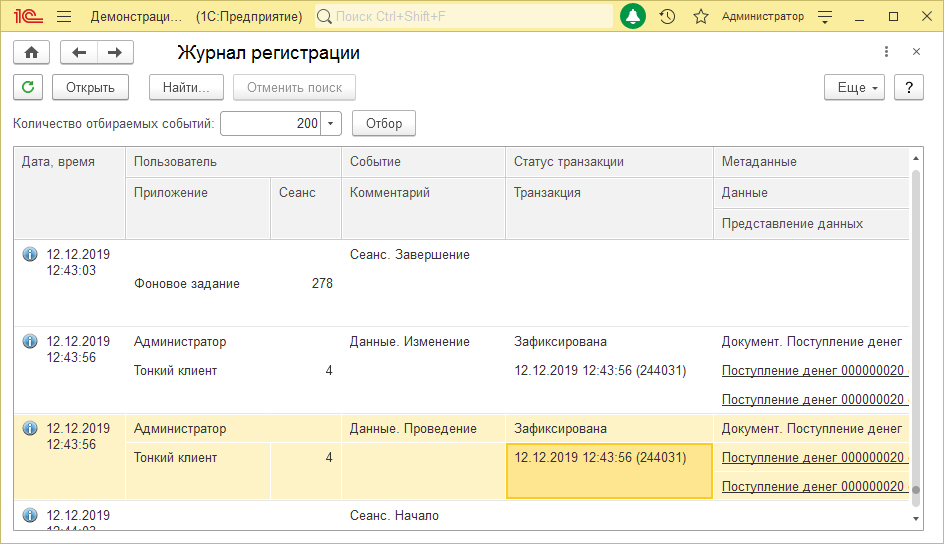The width and height of the screenshot is (944, 544).
Task: Click the 1C logo icon
Action: [28, 16]
